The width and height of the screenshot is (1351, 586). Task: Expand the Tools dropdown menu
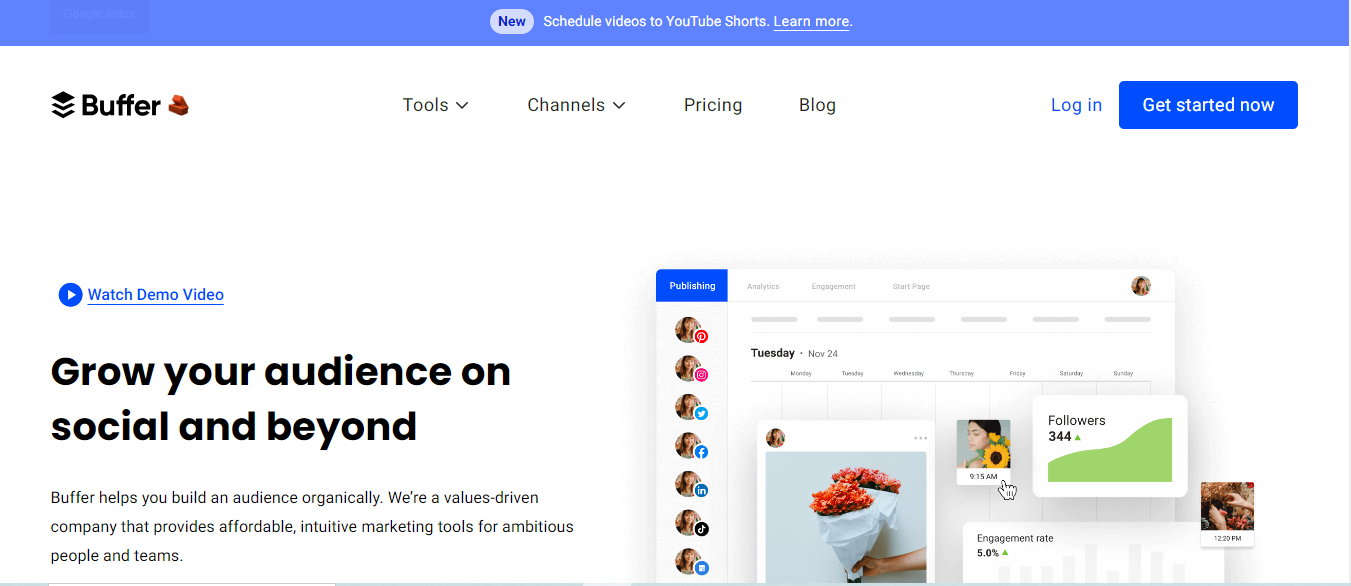(435, 105)
